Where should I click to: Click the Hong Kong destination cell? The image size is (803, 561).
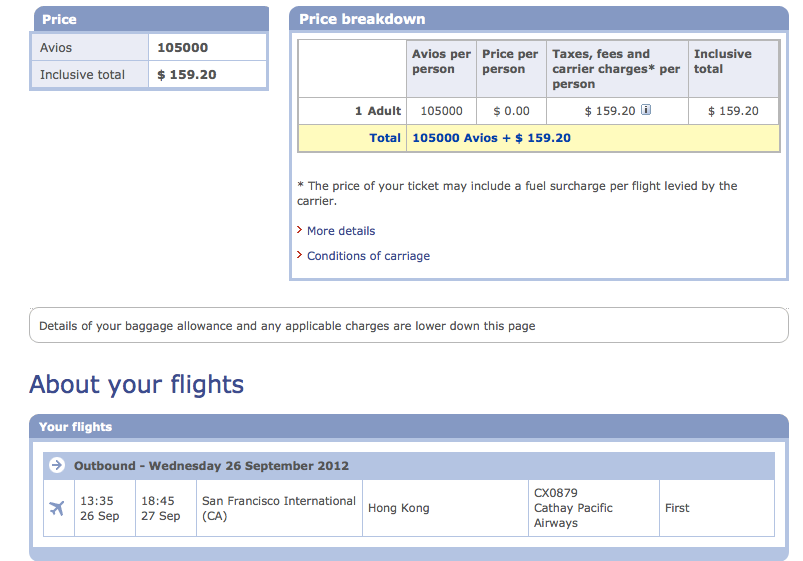445,508
